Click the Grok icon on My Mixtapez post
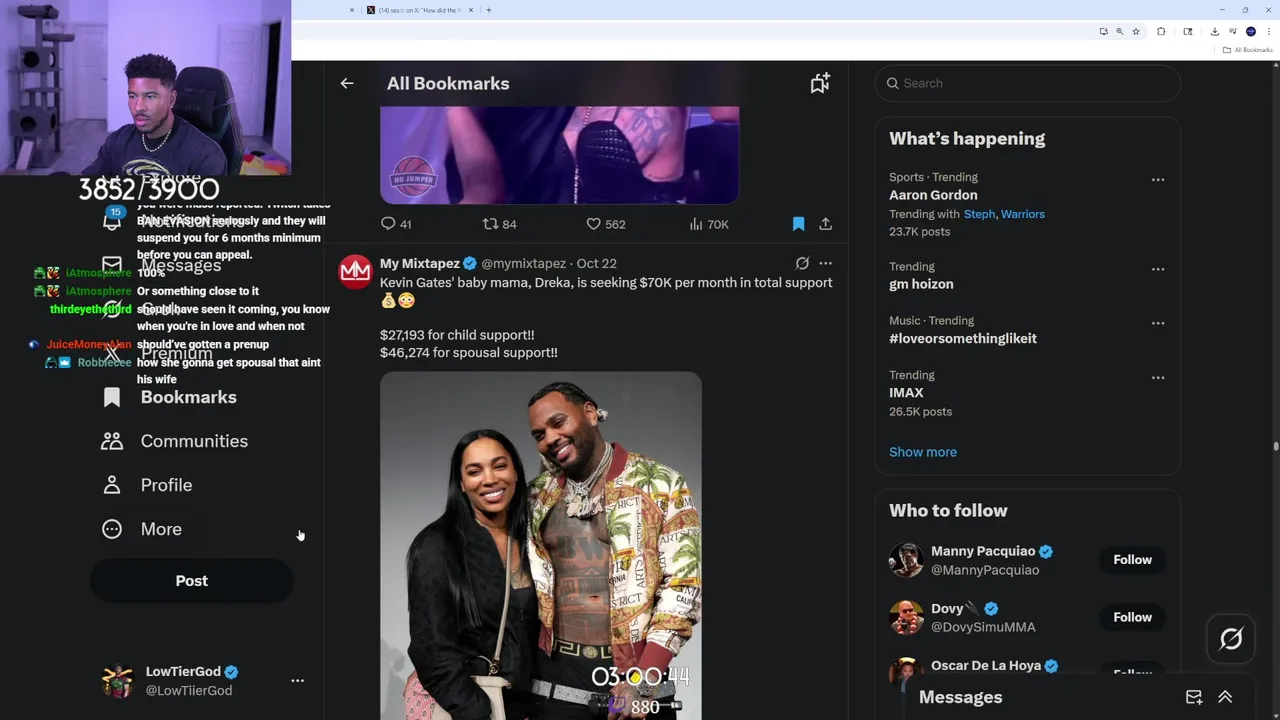Image resolution: width=1280 pixels, height=720 pixels. tap(802, 263)
